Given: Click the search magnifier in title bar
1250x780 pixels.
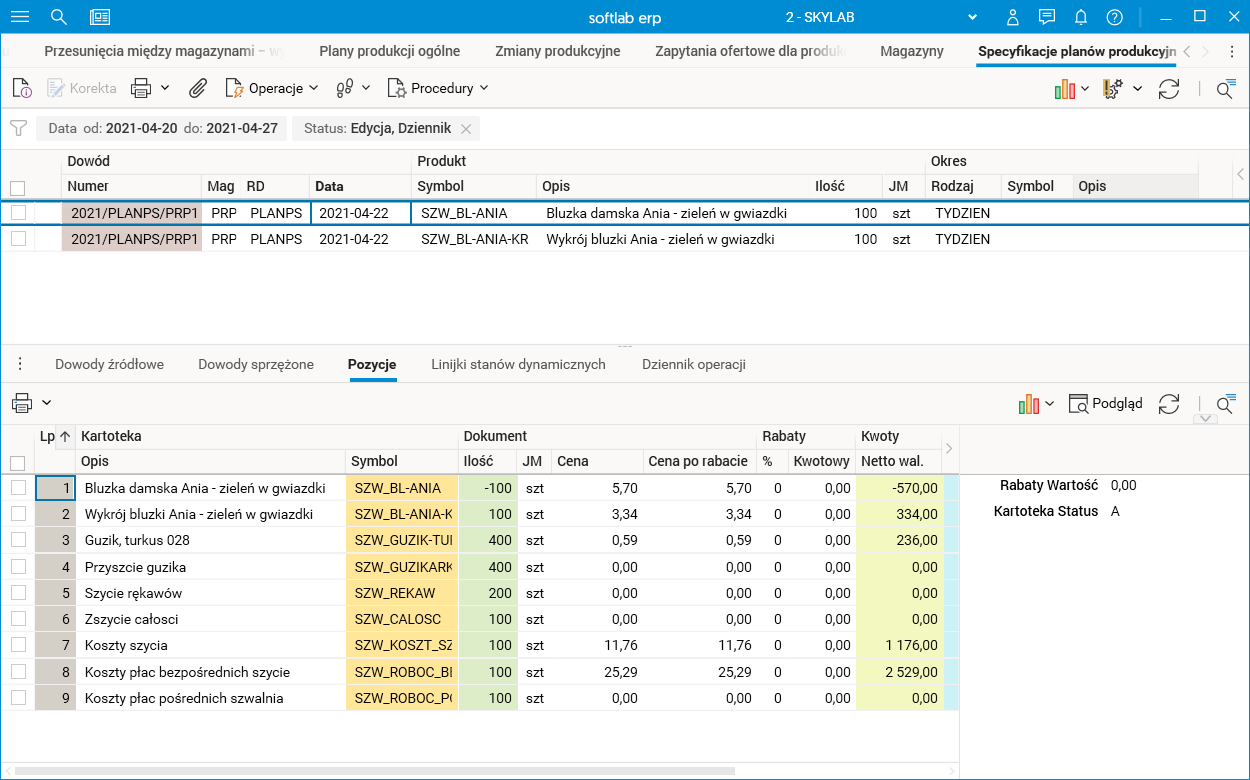Looking at the screenshot, I should coord(59,17).
